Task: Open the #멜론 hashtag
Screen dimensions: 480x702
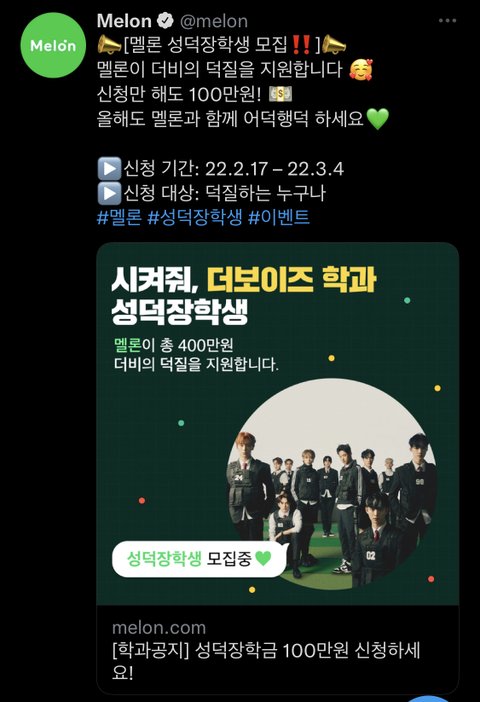Action: click(x=120, y=218)
